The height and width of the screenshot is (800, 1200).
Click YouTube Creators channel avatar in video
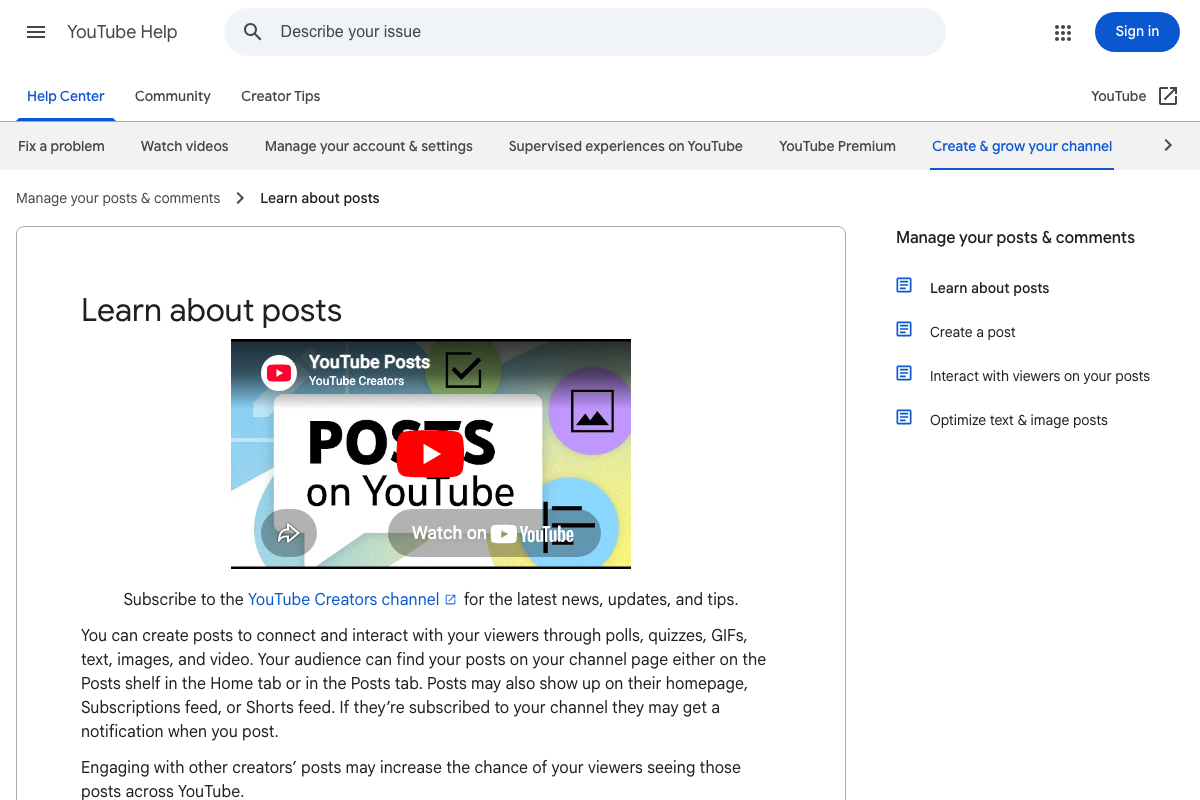(x=279, y=373)
